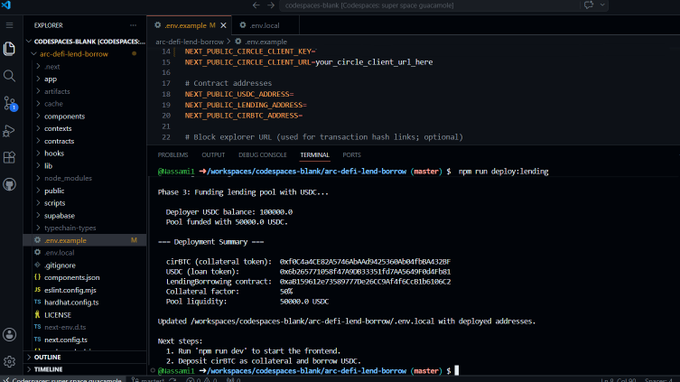Open .env.local file in explorer
The width and height of the screenshot is (680, 382).
[x=85, y=252]
